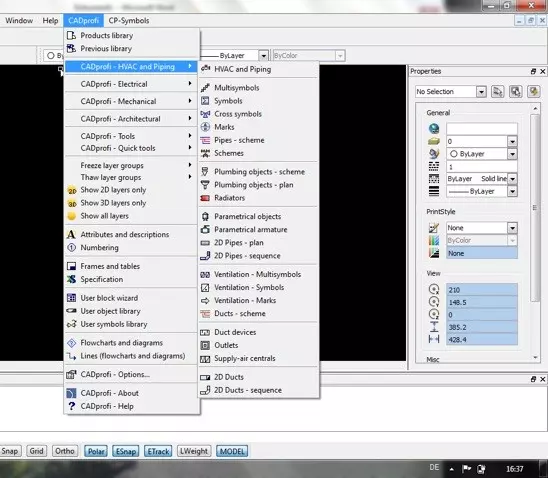Expand CADprofi - Mechanical submenu

click(131, 101)
